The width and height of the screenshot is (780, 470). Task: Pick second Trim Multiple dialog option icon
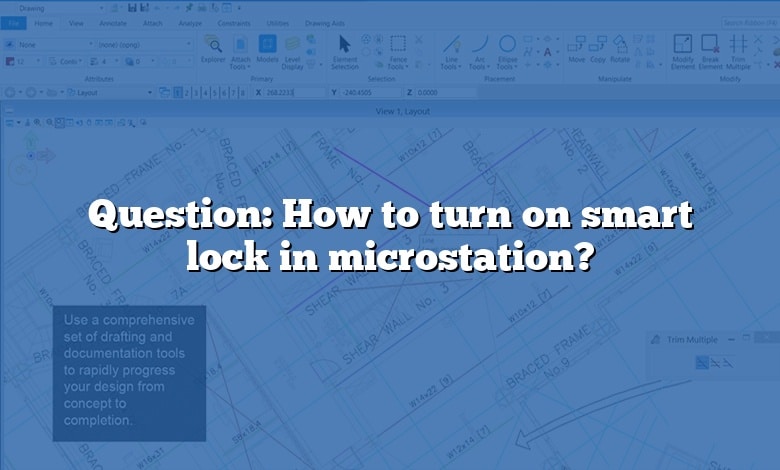click(715, 363)
